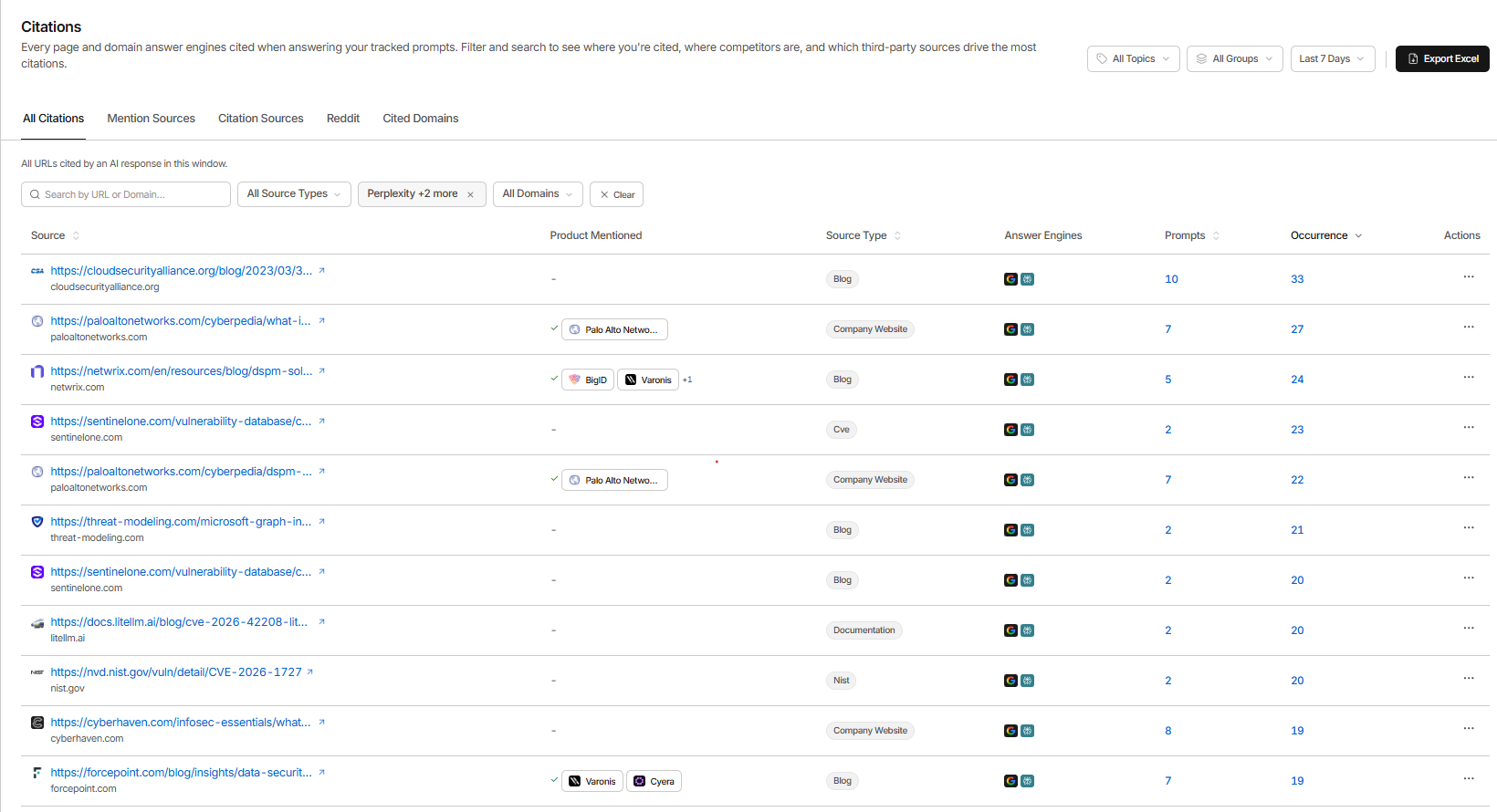Open the Reddit tab
Screen dimensions: 1497x812
pyautogui.click(x=343, y=119)
